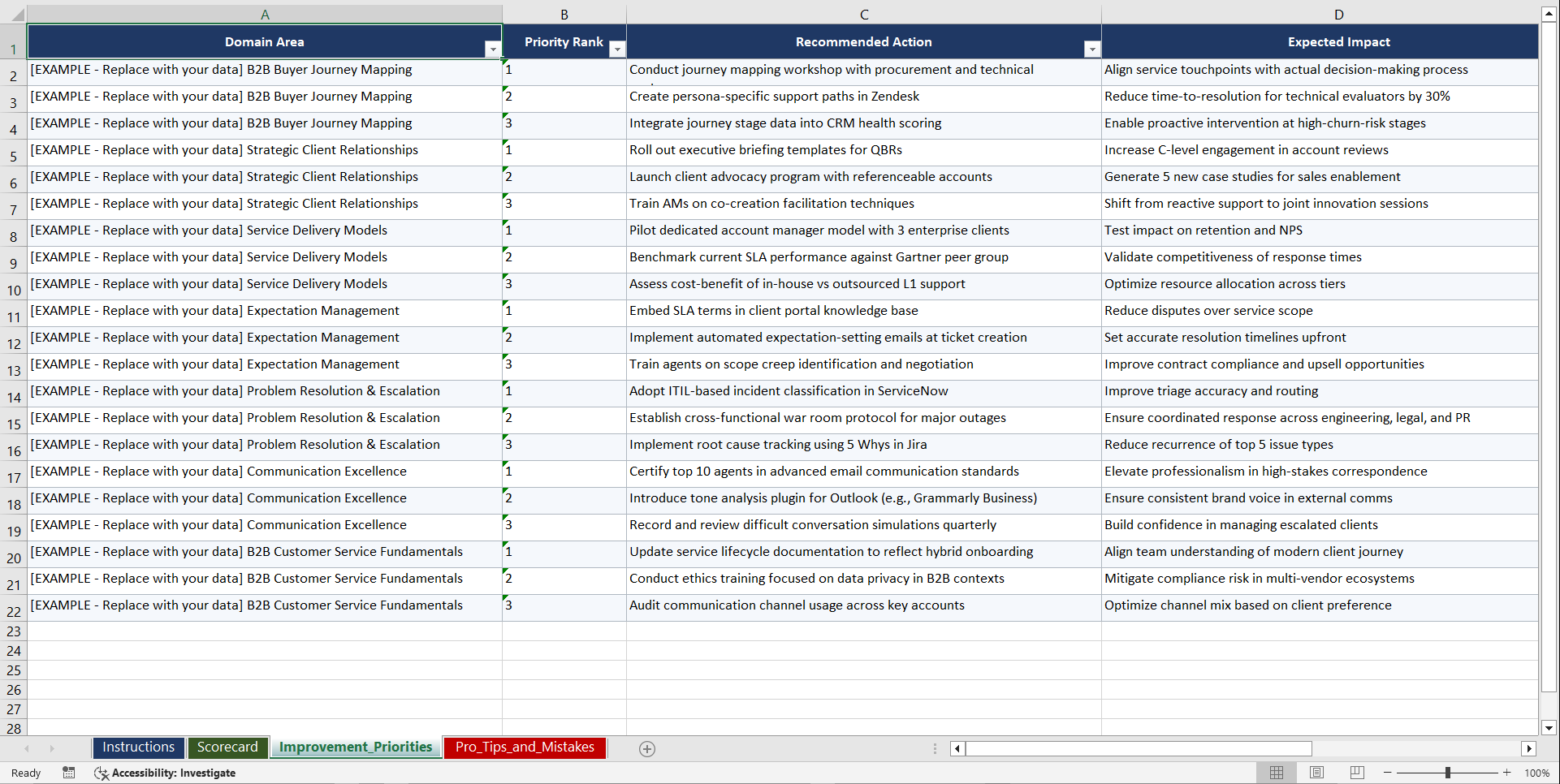The height and width of the screenshot is (784, 1560).
Task: Start macro recording from the status bar
Action: [69, 773]
